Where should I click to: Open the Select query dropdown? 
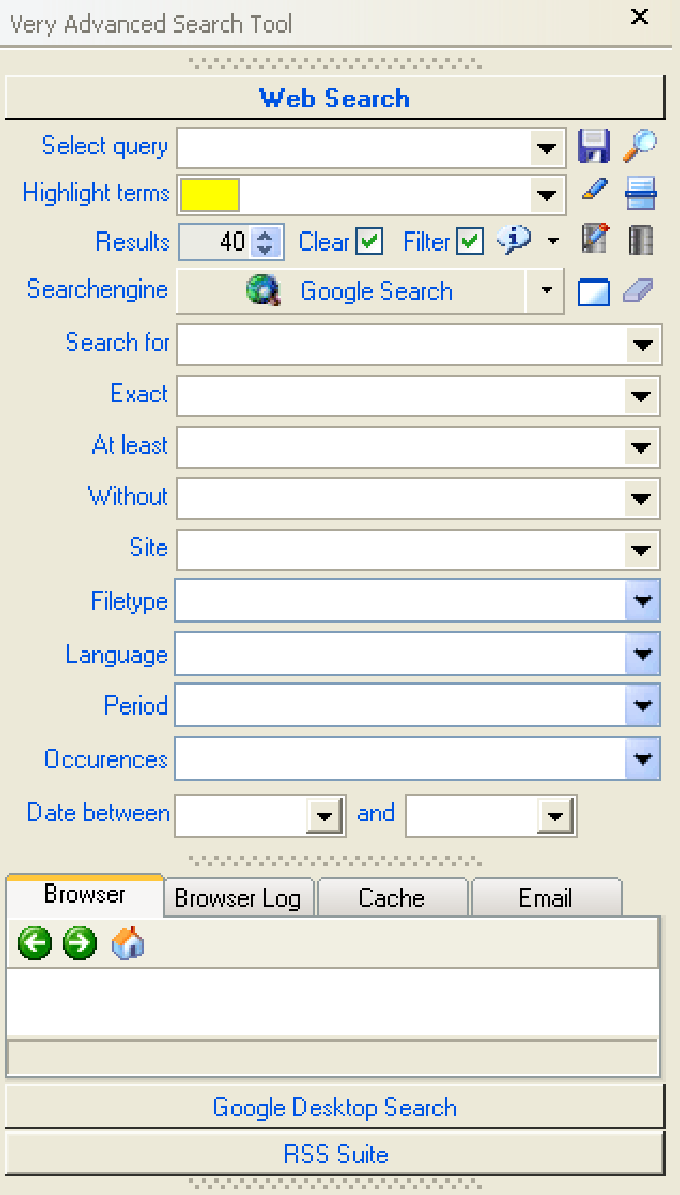[x=546, y=148]
